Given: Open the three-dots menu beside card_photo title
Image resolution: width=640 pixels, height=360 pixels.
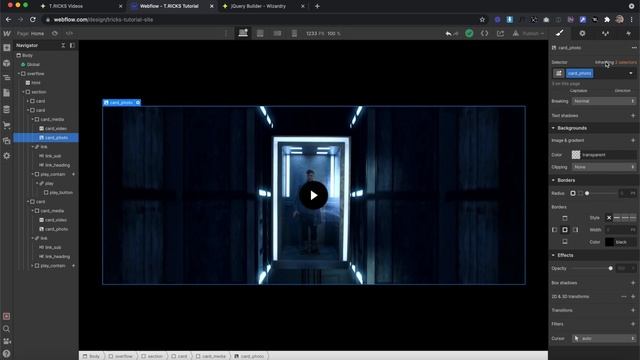Looking at the screenshot, I should pyautogui.click(x=634, y=48).
